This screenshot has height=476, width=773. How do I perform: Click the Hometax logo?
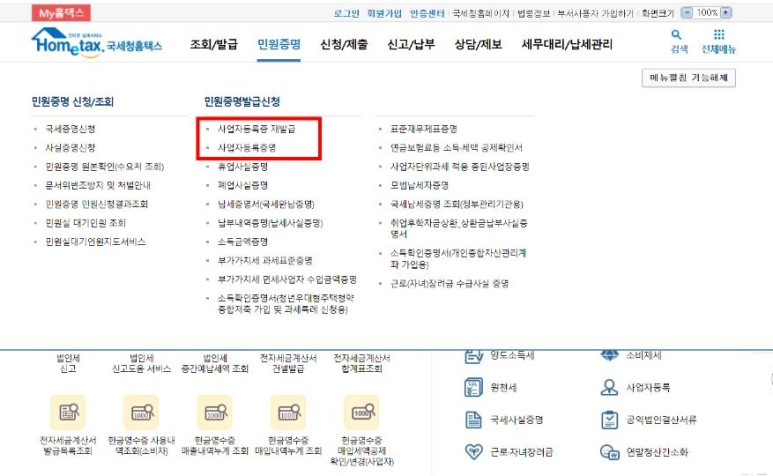97,42
